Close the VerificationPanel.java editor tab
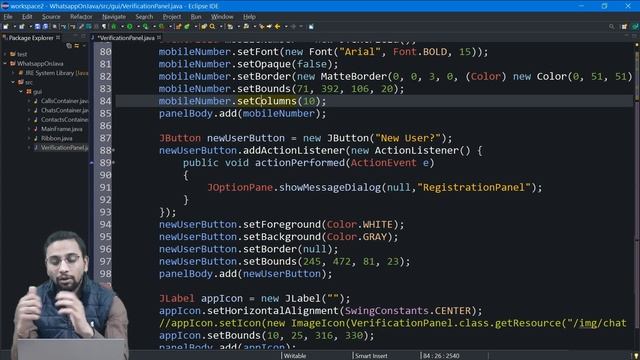Image resolution: width=640 pixels, height=360 pixels. point(159,38)
